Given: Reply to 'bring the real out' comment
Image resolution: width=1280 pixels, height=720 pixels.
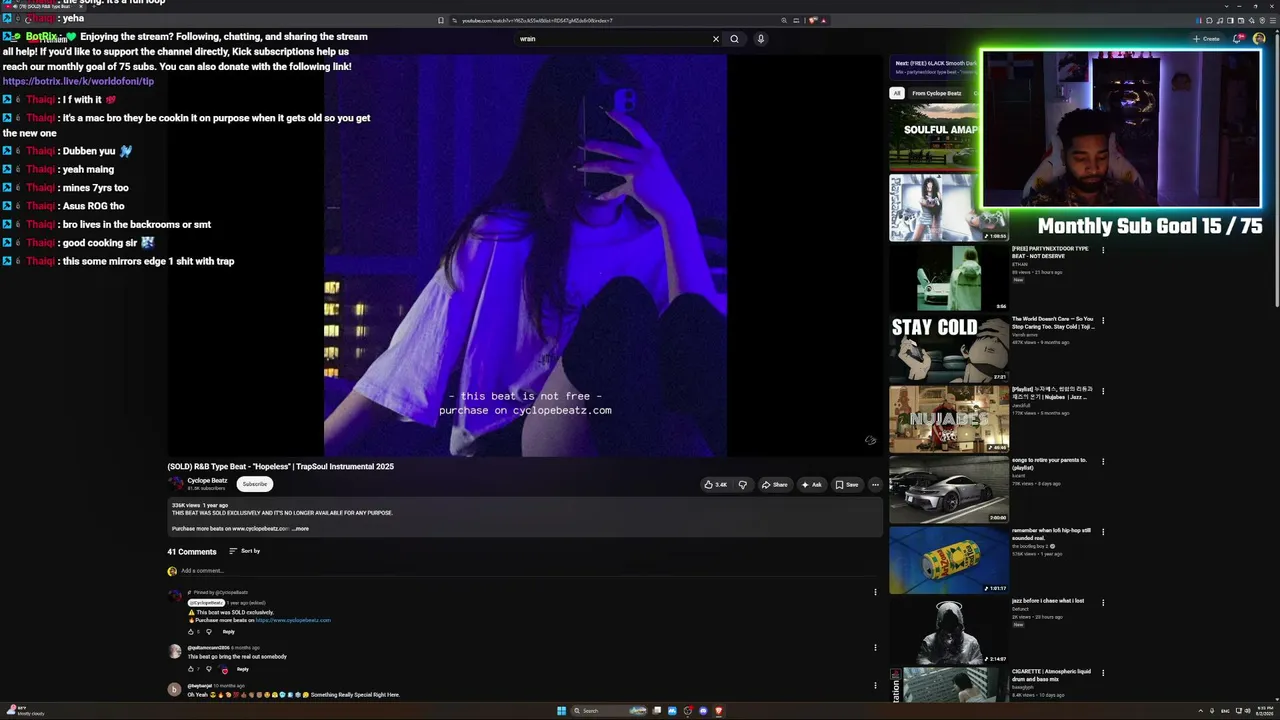Looking at the screenshot, I should [242, 669].
